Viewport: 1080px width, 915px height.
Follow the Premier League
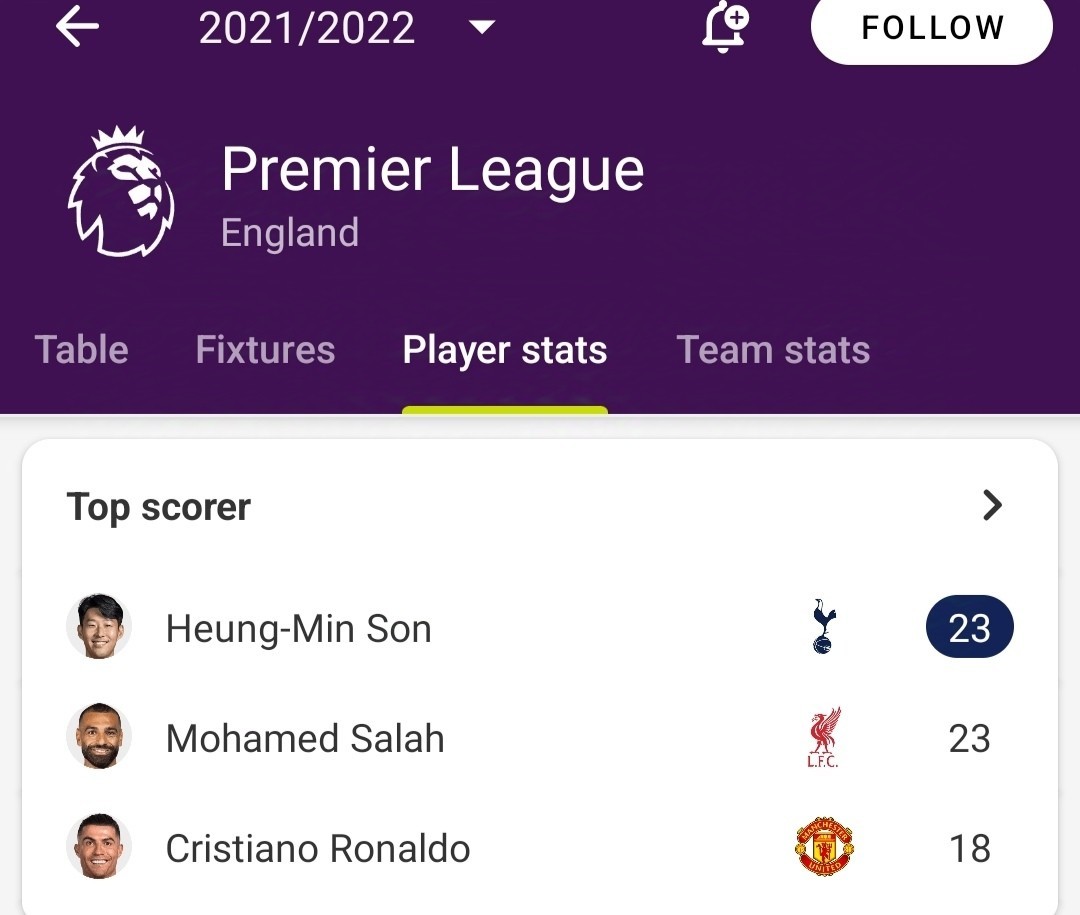coord(932,28)
